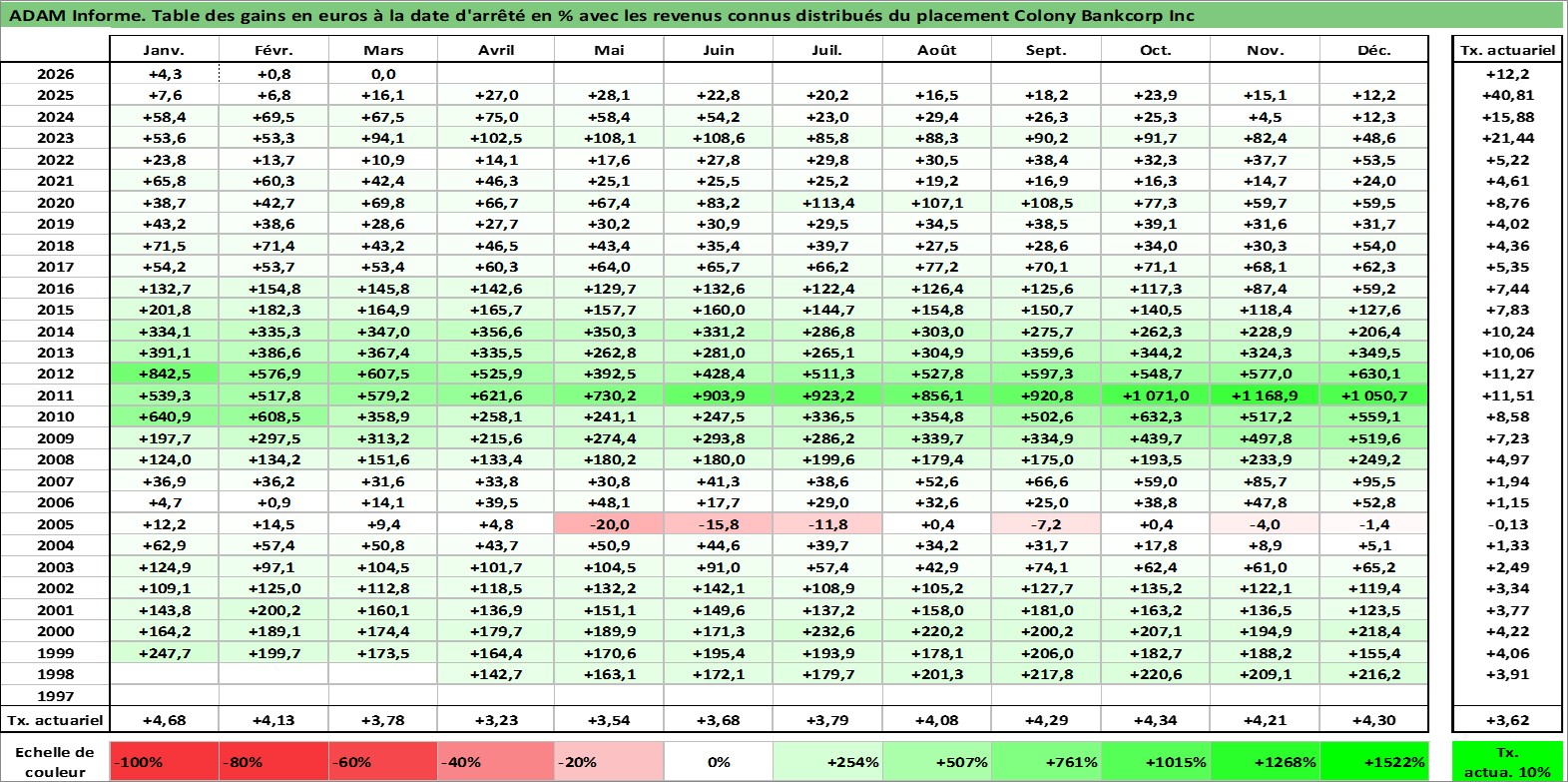Select the 0% white legend swatch
The image size is (1568, 782).
click(718, 761)
